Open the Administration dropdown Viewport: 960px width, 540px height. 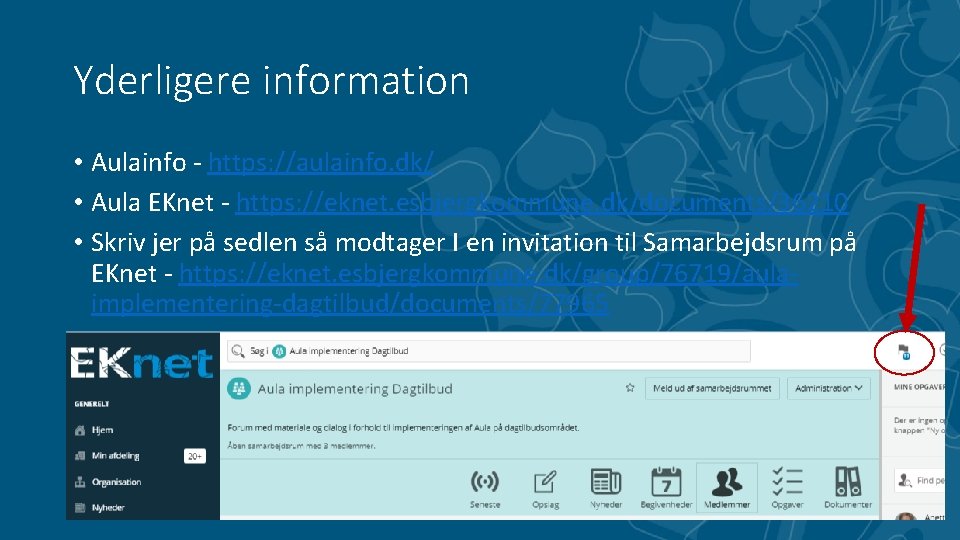click(828, 388)
